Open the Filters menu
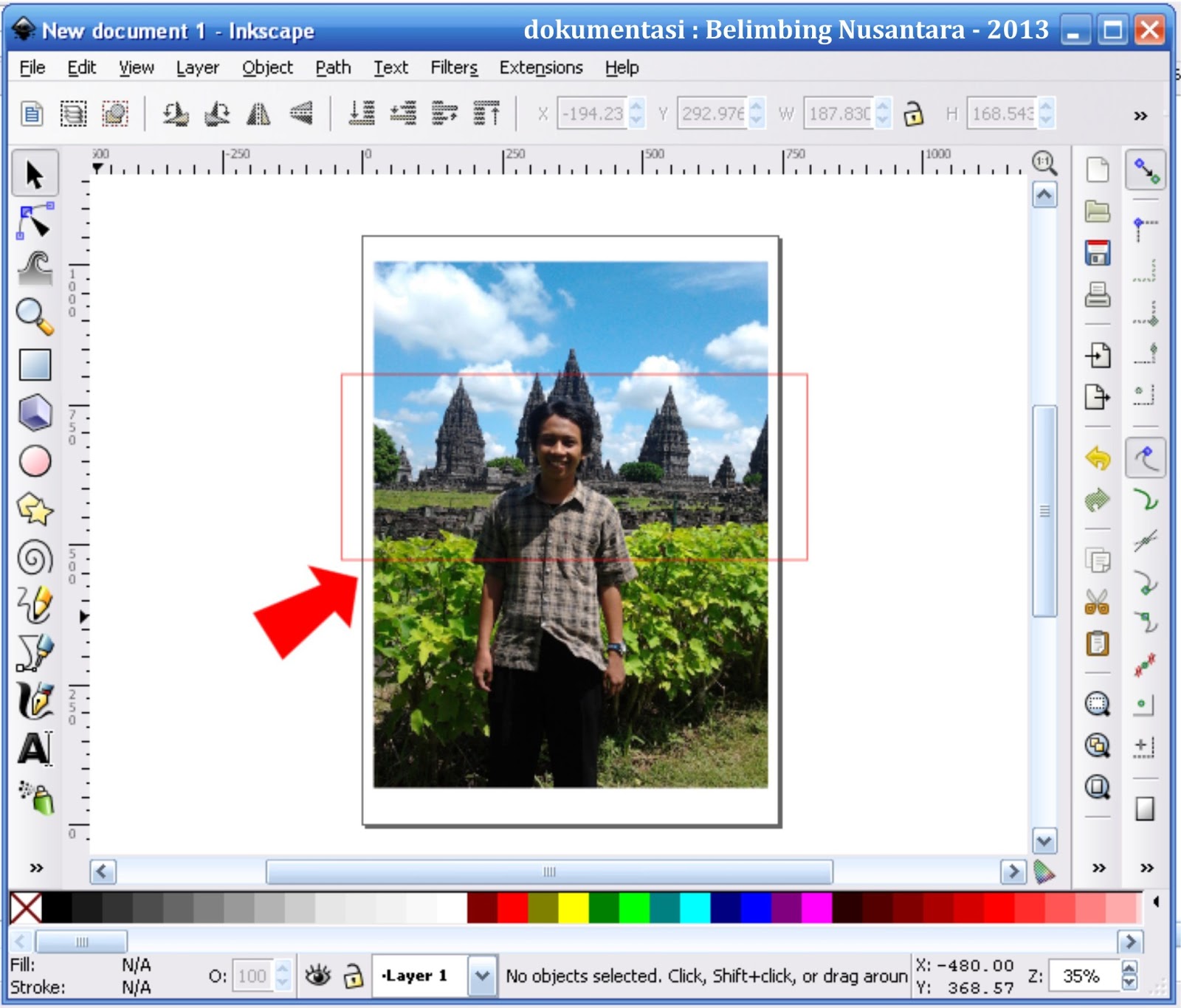Viewport: 1181px width, 1008px height. (x=452, y=67)
